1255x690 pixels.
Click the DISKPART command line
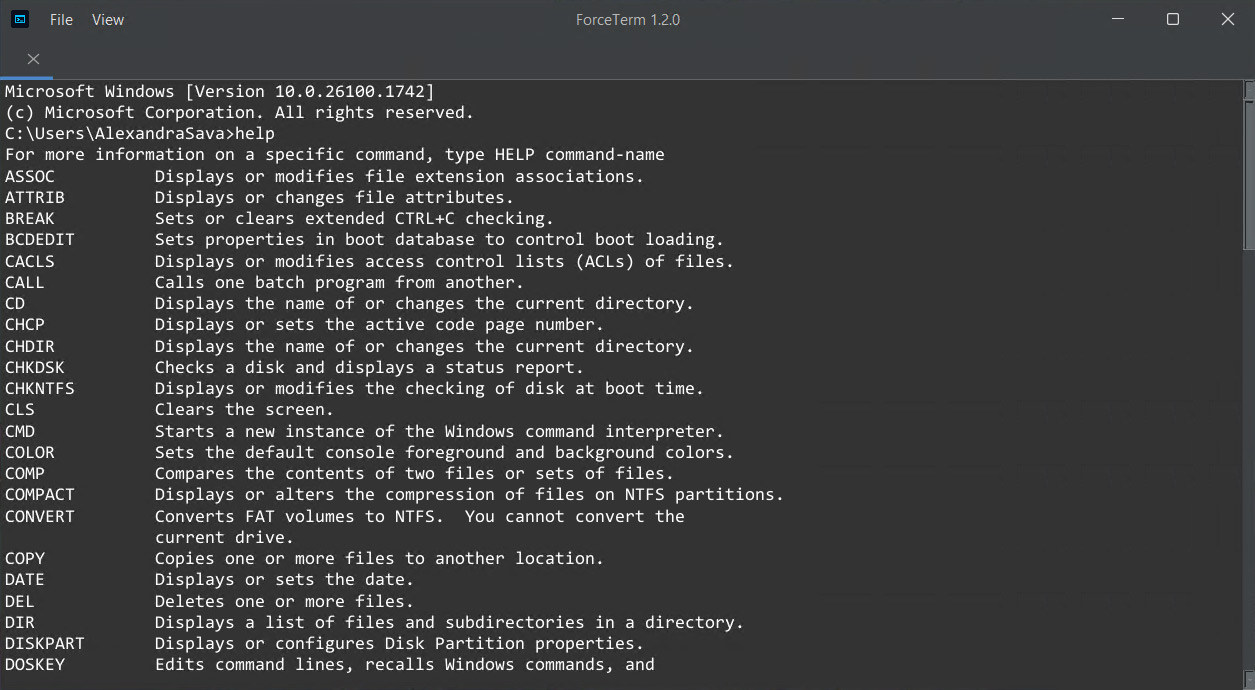(x=324, y=643)
